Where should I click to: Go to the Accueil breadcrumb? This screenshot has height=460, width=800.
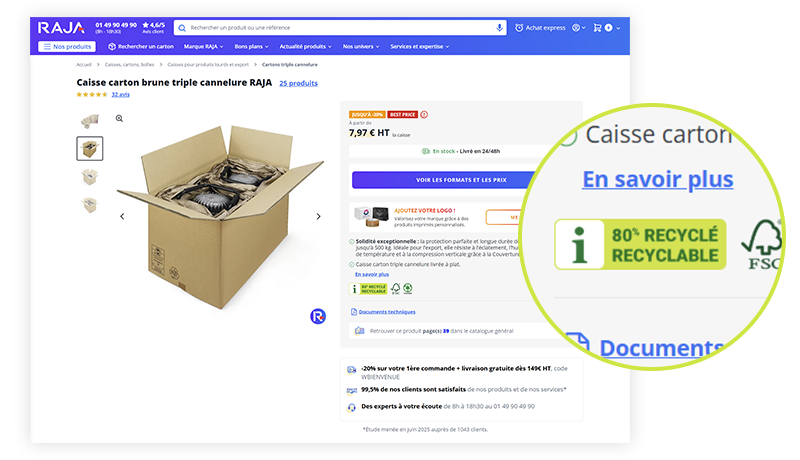click(84, 65)
